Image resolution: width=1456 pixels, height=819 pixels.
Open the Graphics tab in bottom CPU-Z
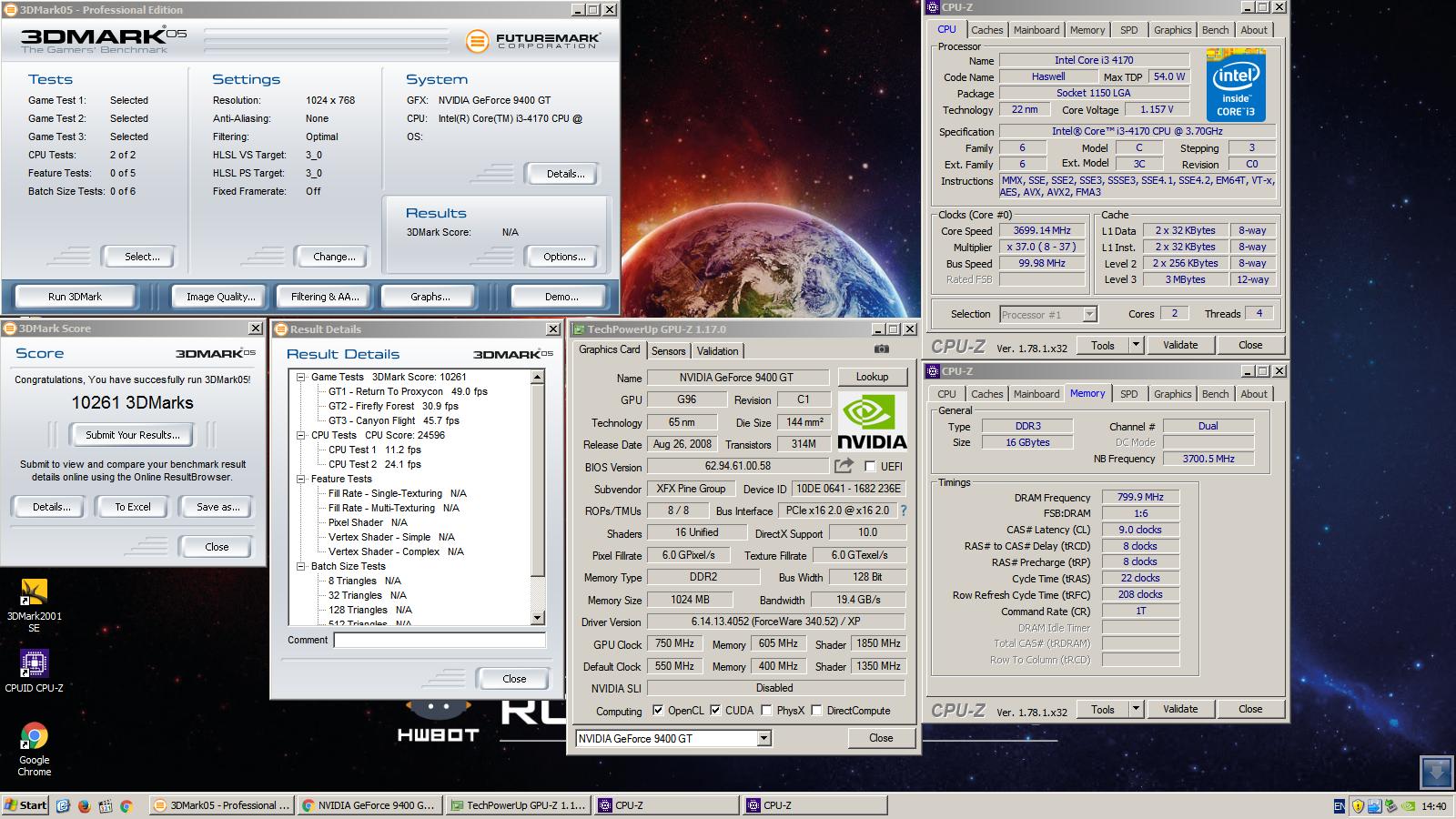(1172, 394)
